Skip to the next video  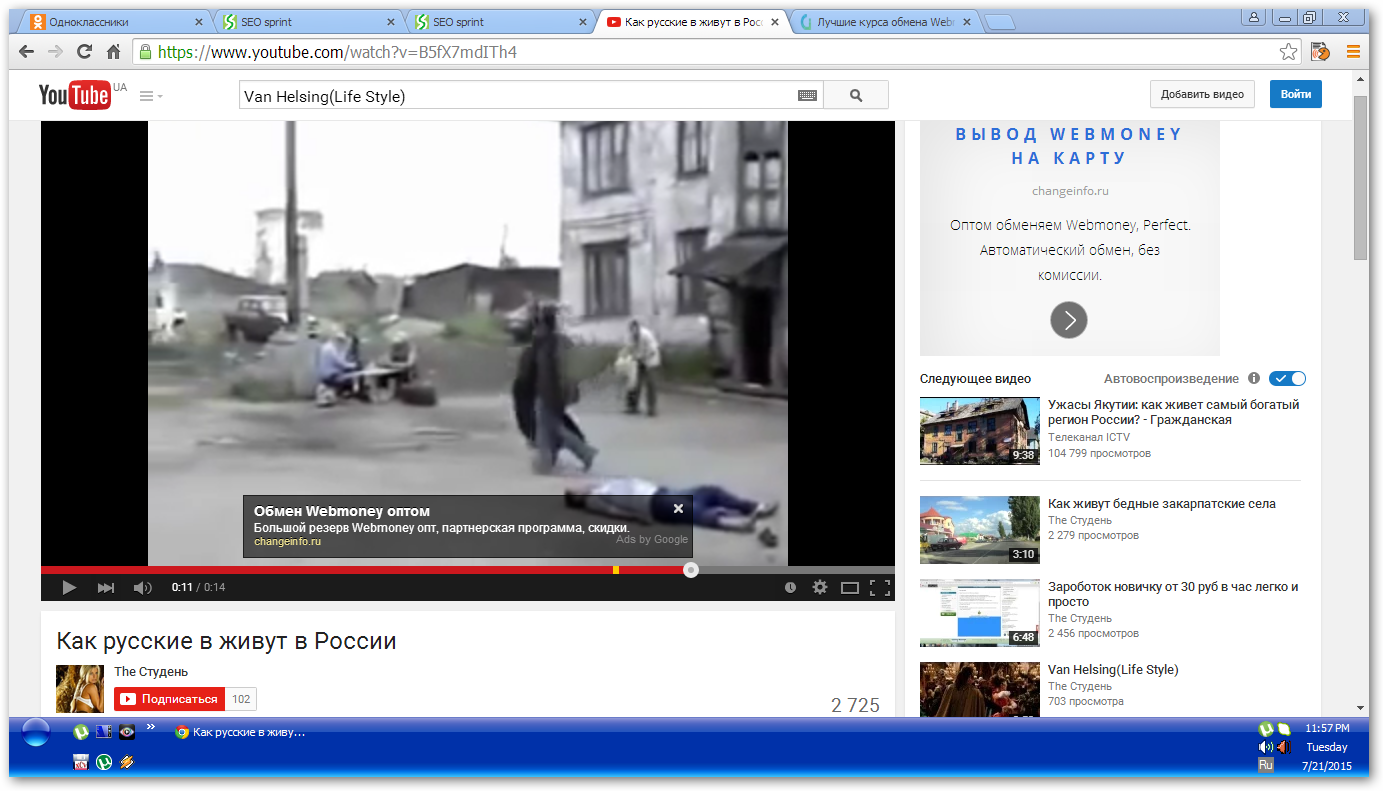pyautogui.click(x=105, y=588)
